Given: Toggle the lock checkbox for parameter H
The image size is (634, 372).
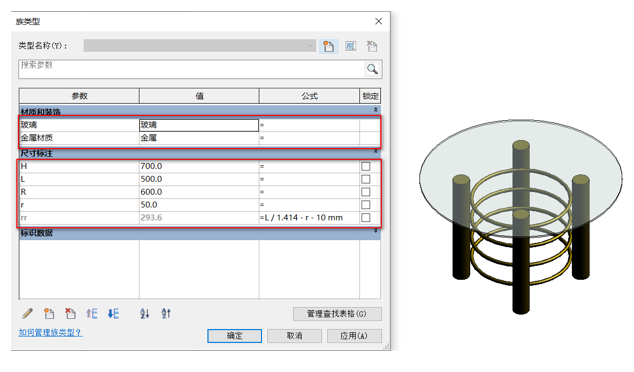Looking at the screenshot, I should tap(366, 166).
